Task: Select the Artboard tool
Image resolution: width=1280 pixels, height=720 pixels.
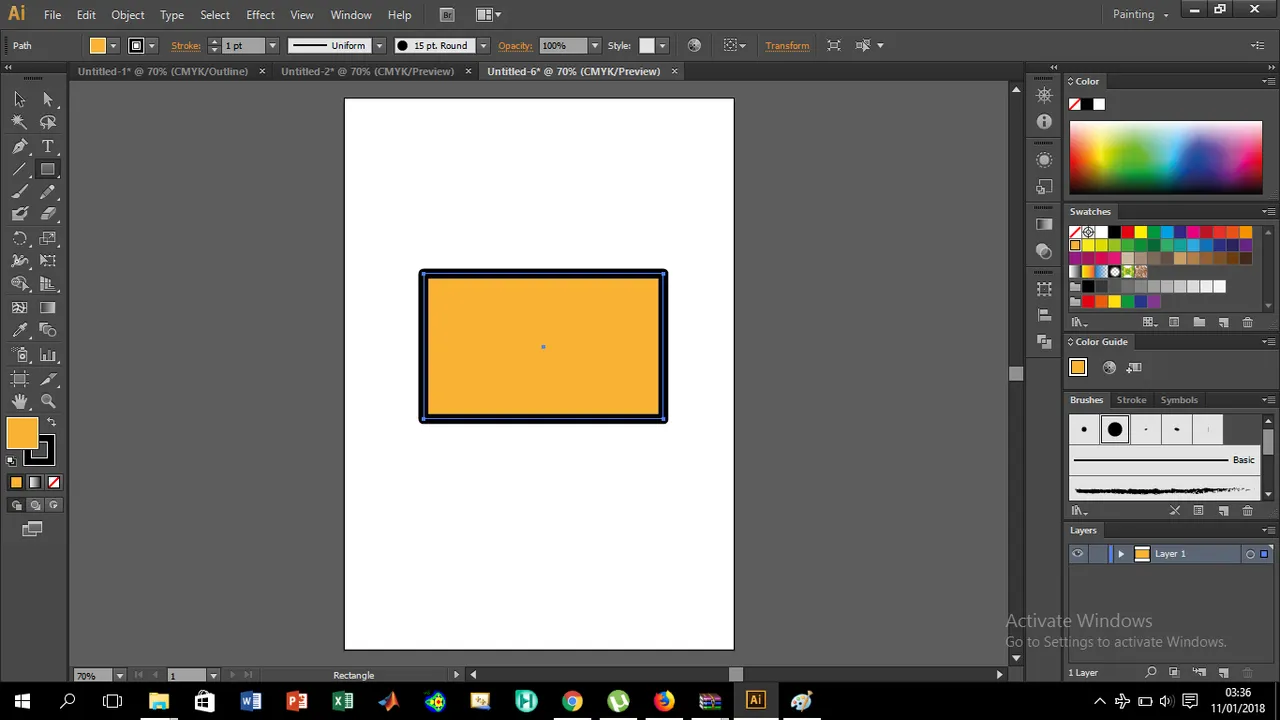Action: [19, 378]
